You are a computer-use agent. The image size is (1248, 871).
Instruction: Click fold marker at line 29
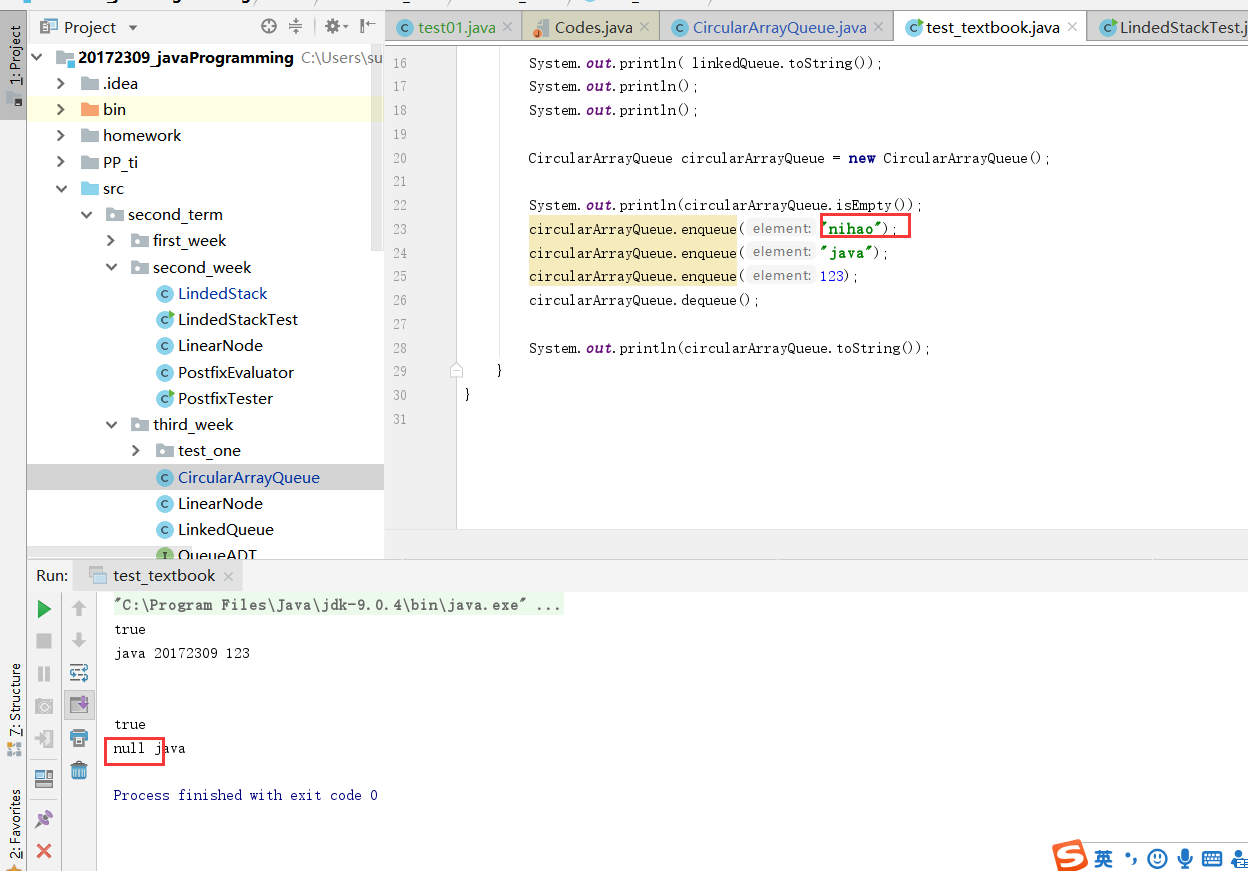click(x=456, y=370)
